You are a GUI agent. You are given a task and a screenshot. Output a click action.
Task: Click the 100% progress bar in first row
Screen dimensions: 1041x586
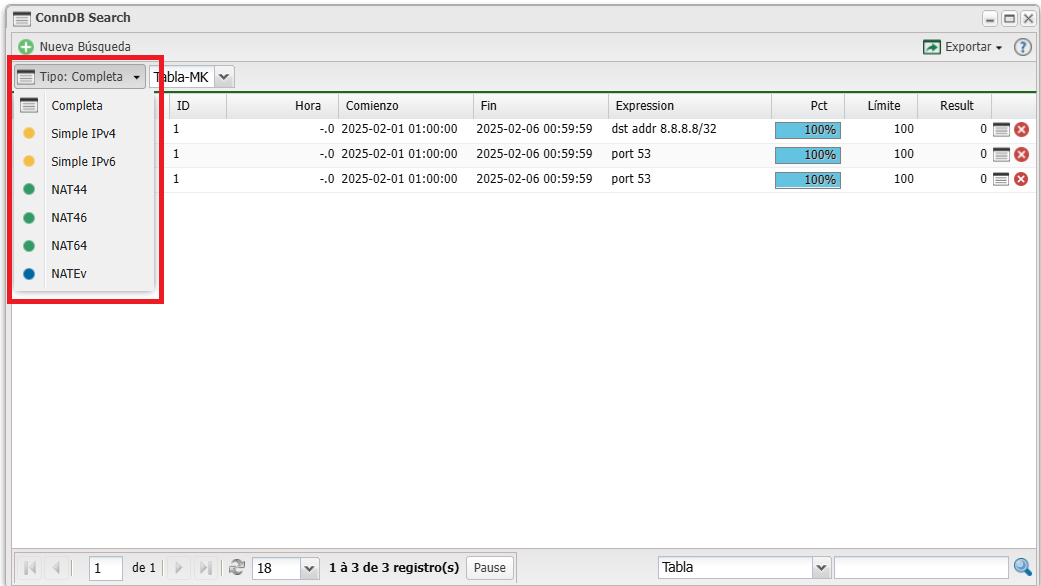807,130
